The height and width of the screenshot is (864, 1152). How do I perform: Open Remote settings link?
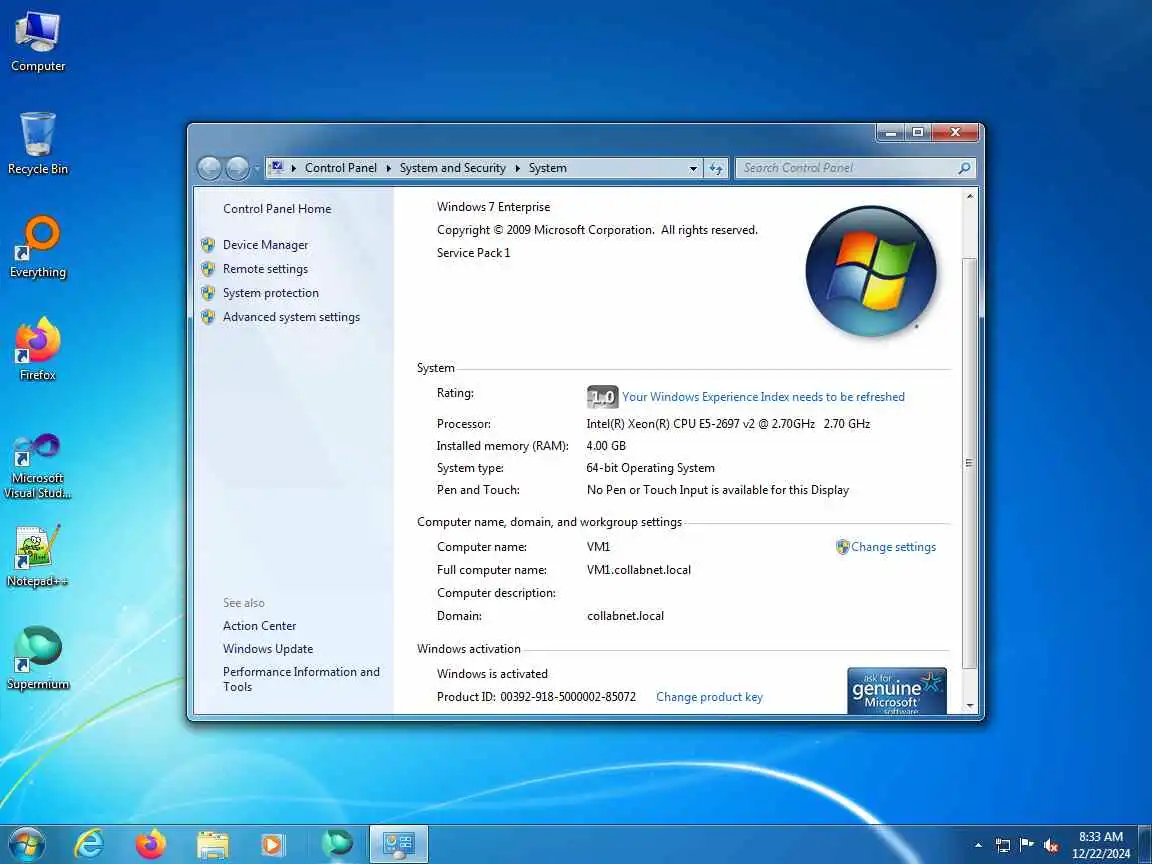pyautogui.click(x=265, y=269)
